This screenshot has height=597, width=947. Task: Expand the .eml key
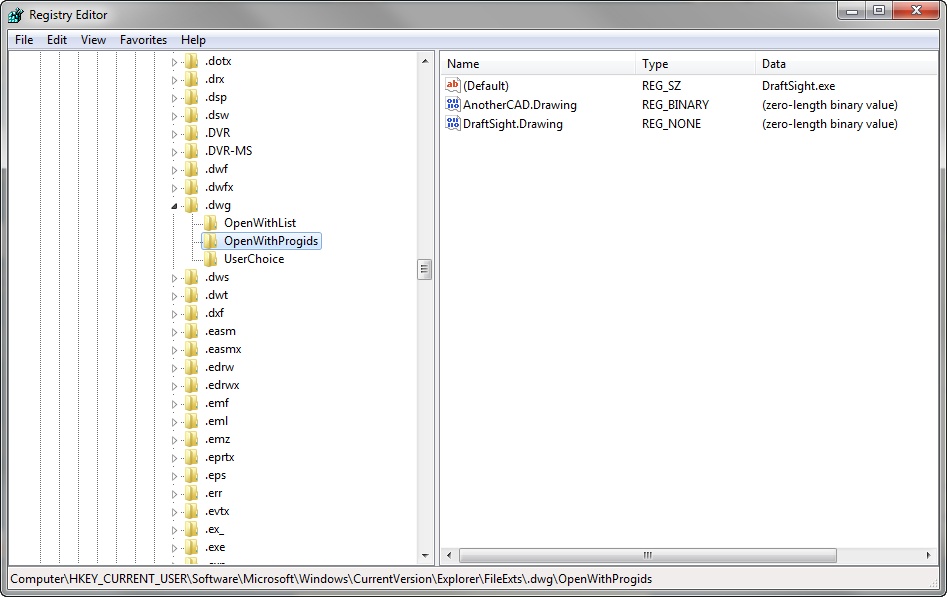tap(174, 422)
